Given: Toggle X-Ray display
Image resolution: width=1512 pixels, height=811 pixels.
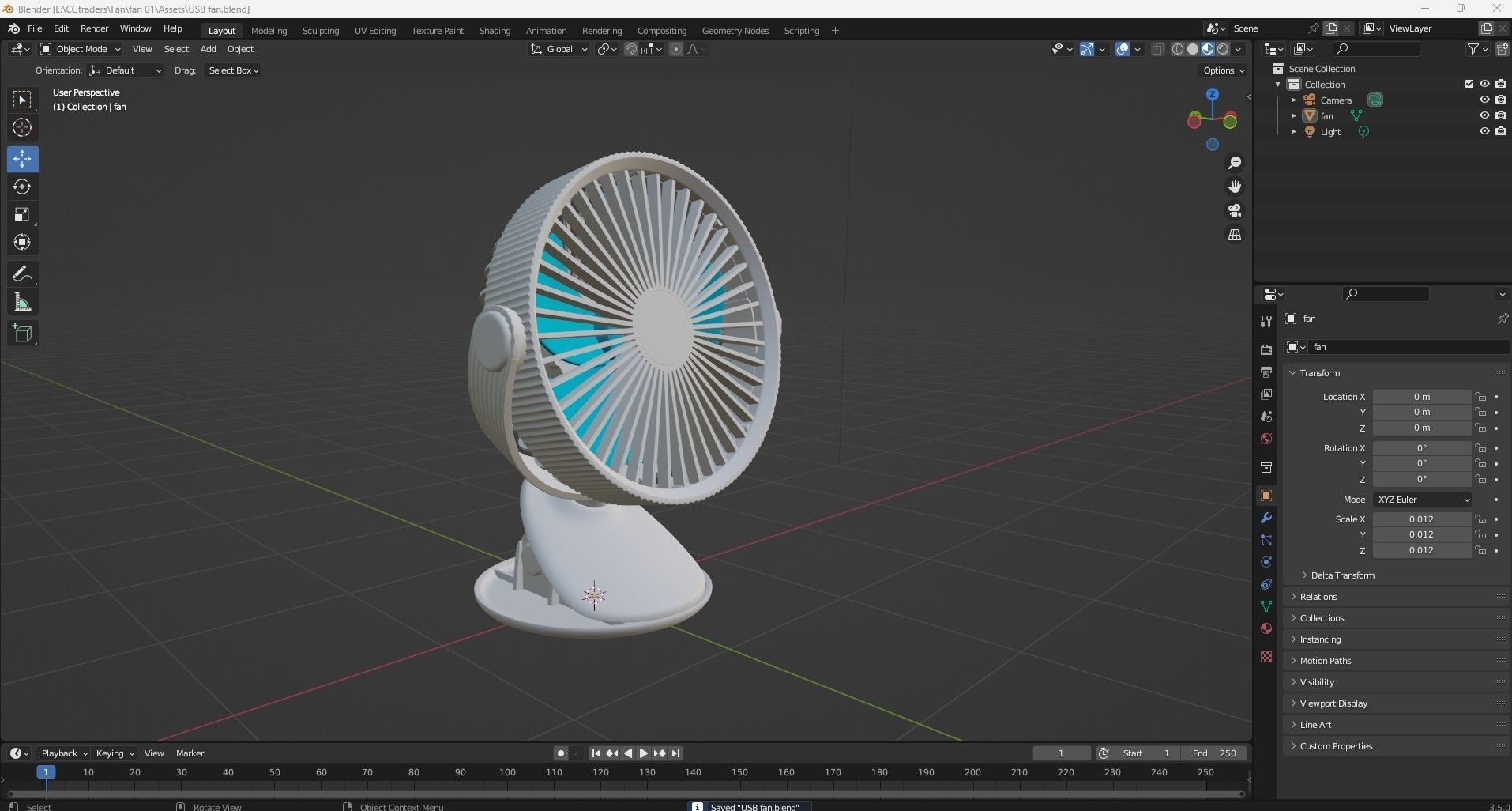Looking at the screenshot, I should [x=1157, y=49].
